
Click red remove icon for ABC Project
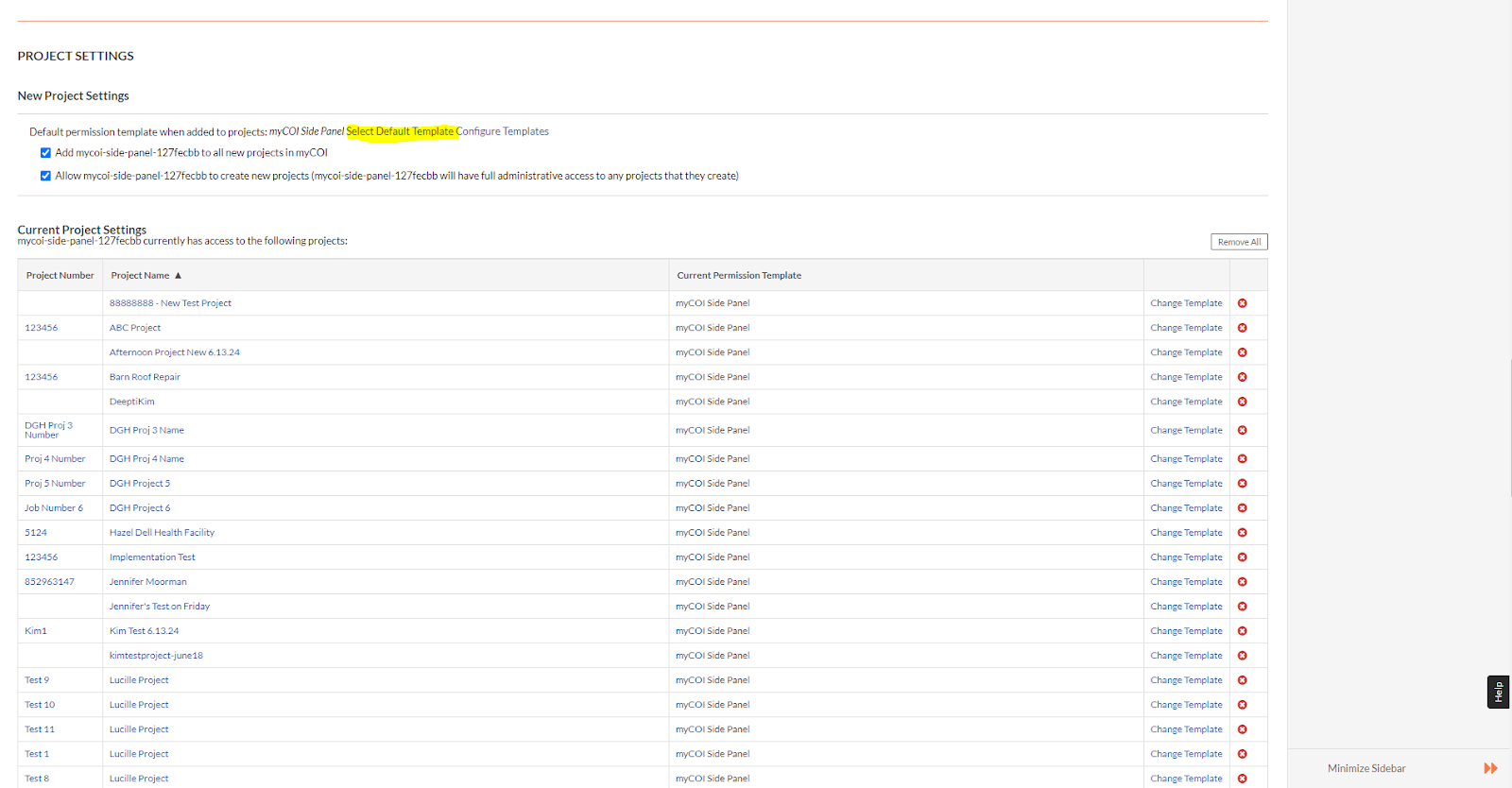coord(1242,328)
